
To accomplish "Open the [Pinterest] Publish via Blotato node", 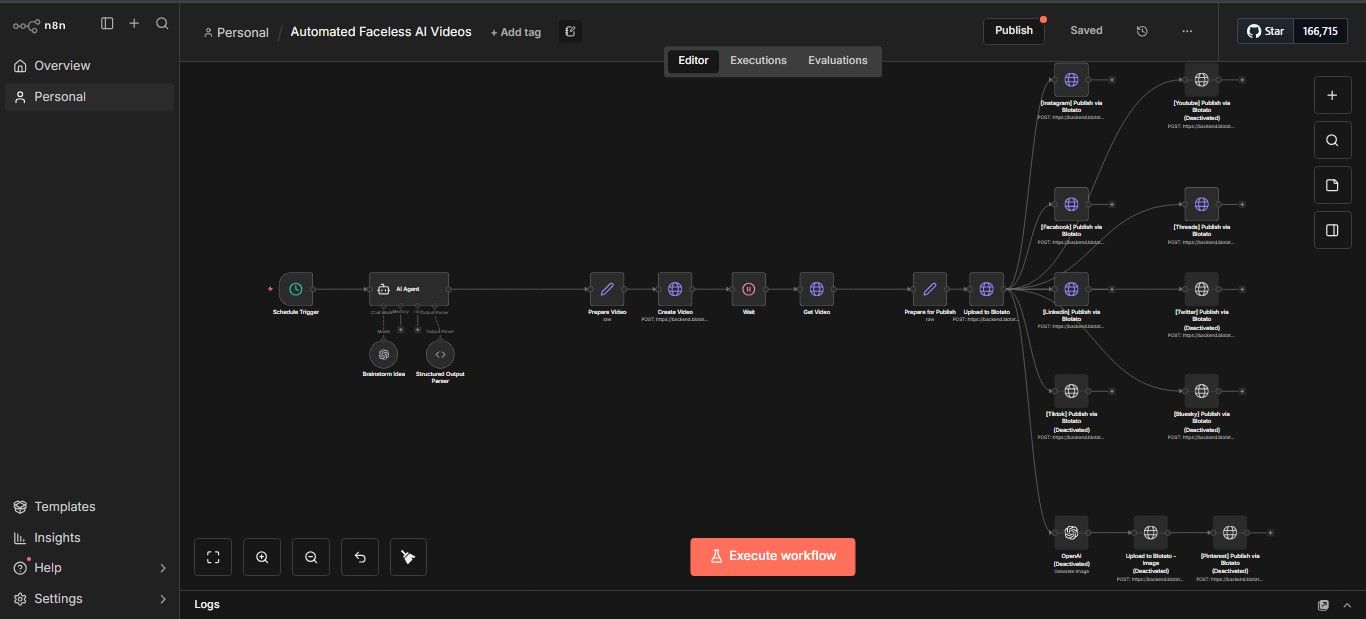I will (1229, 533).
